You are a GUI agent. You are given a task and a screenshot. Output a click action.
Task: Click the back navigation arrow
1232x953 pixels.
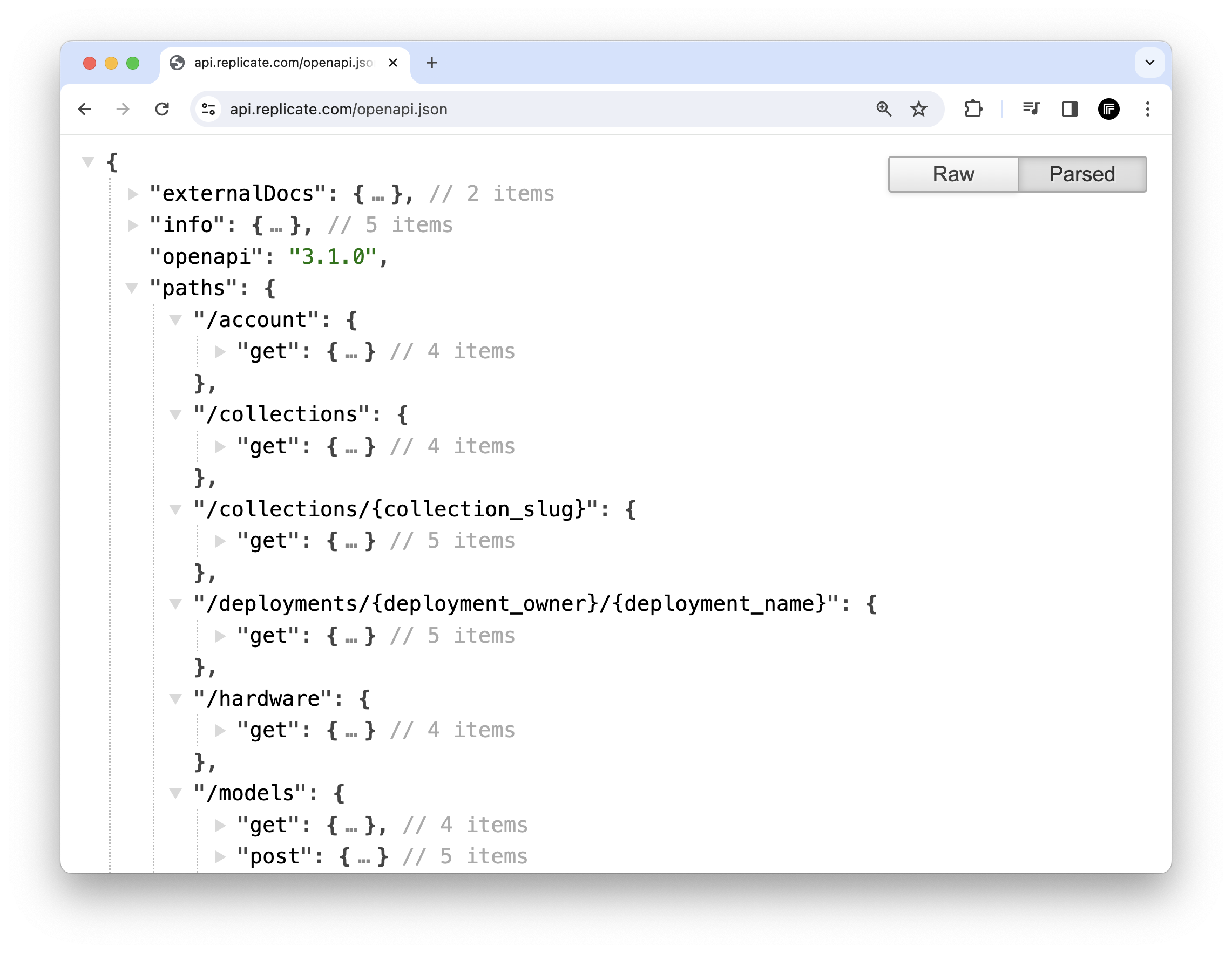85,109
